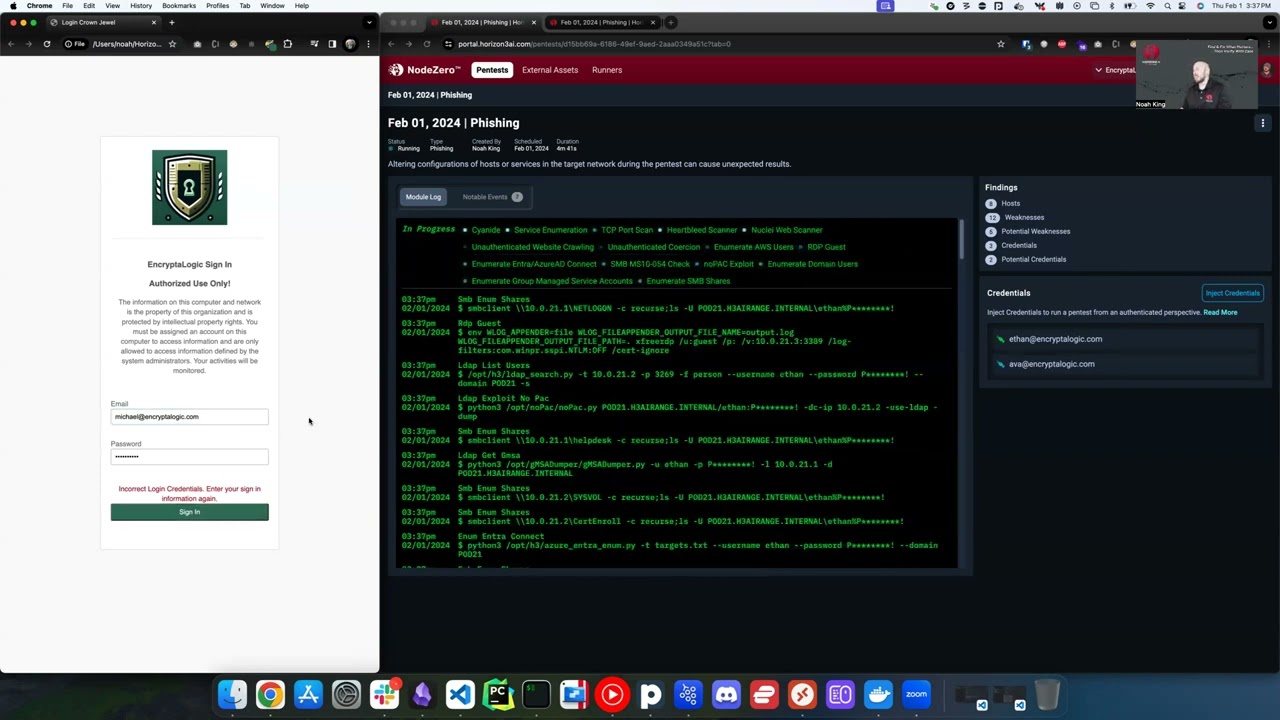Click the Sign In button
1280x720 pixels.
[189, 512]
